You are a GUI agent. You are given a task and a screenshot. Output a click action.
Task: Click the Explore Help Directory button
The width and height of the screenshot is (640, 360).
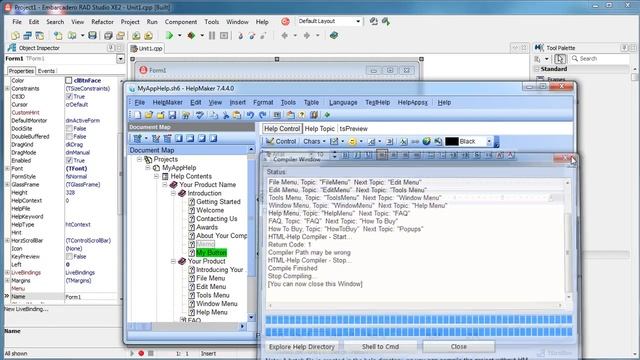[302, 347]
